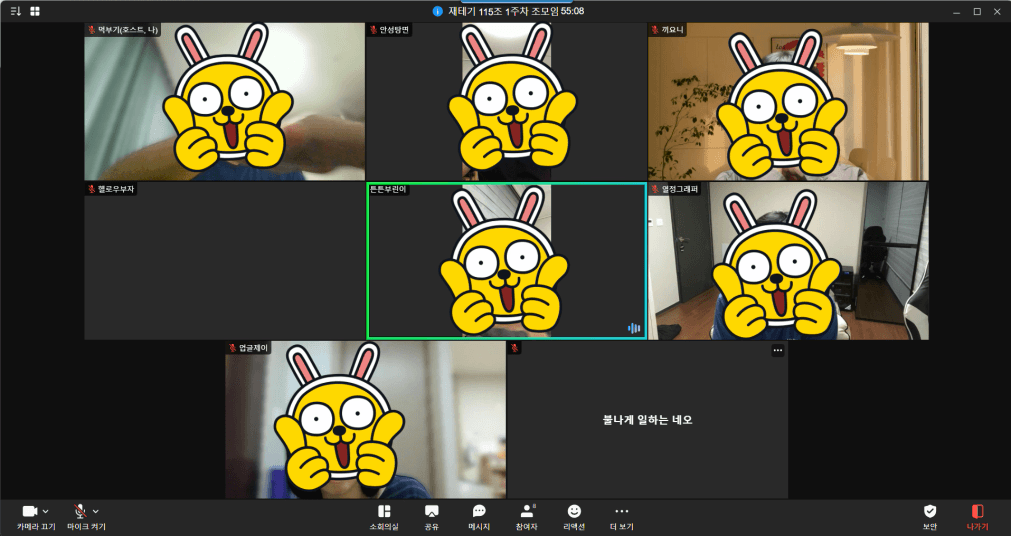Click muted mic icon on 안성탕면 label
This screenshot has height=536, width=1011.
(373, 30)
